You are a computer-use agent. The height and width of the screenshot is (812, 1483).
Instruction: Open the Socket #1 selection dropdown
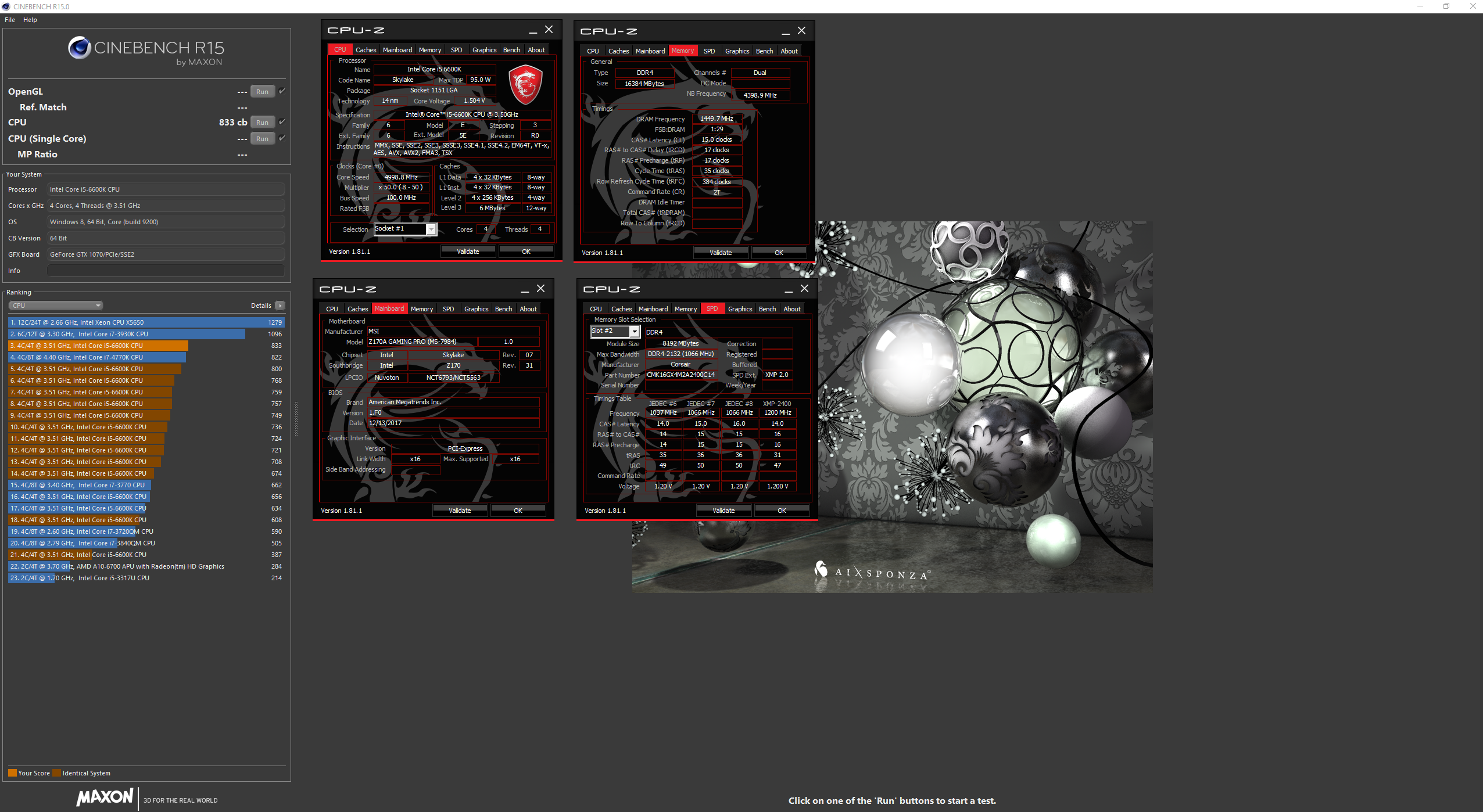tap(406, 229)
